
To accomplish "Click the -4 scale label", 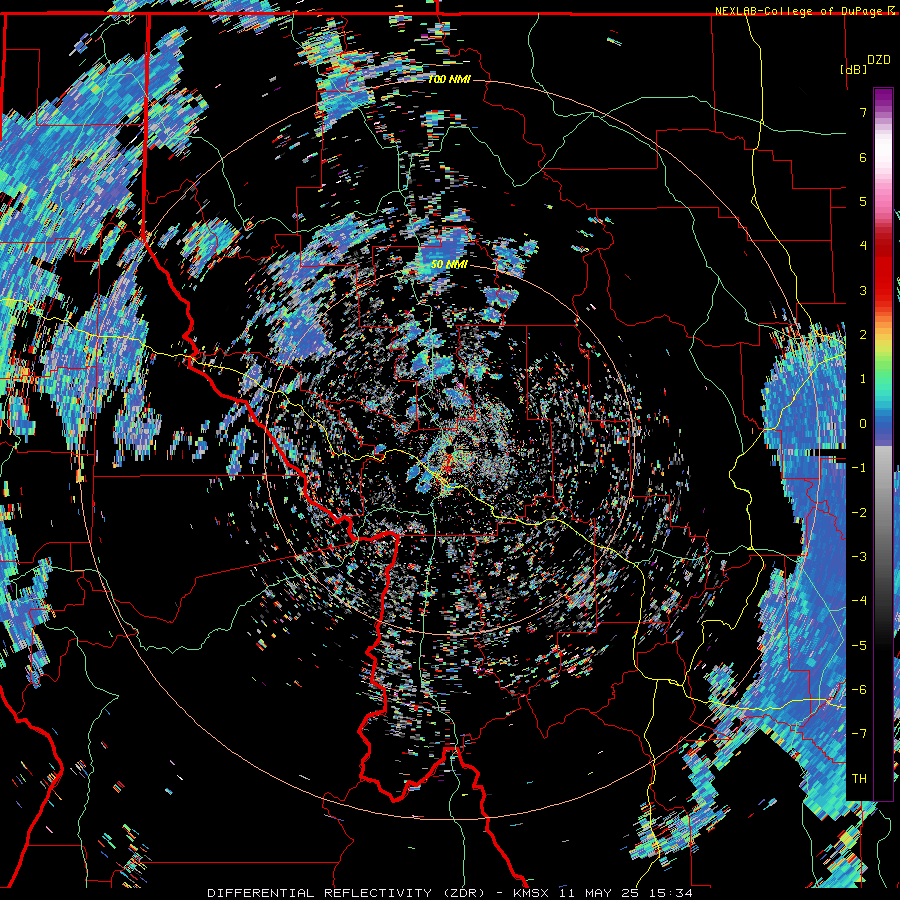I will (859, 601).
